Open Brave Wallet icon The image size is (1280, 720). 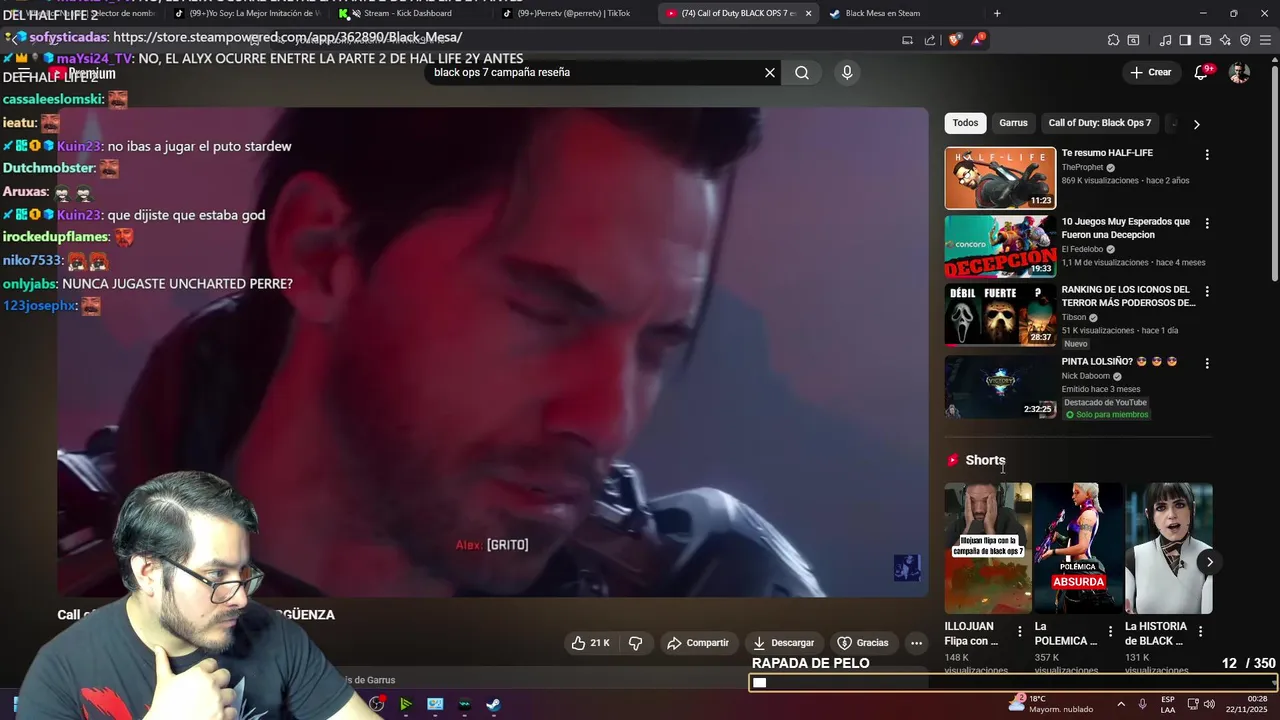[x=1205, y=40]
